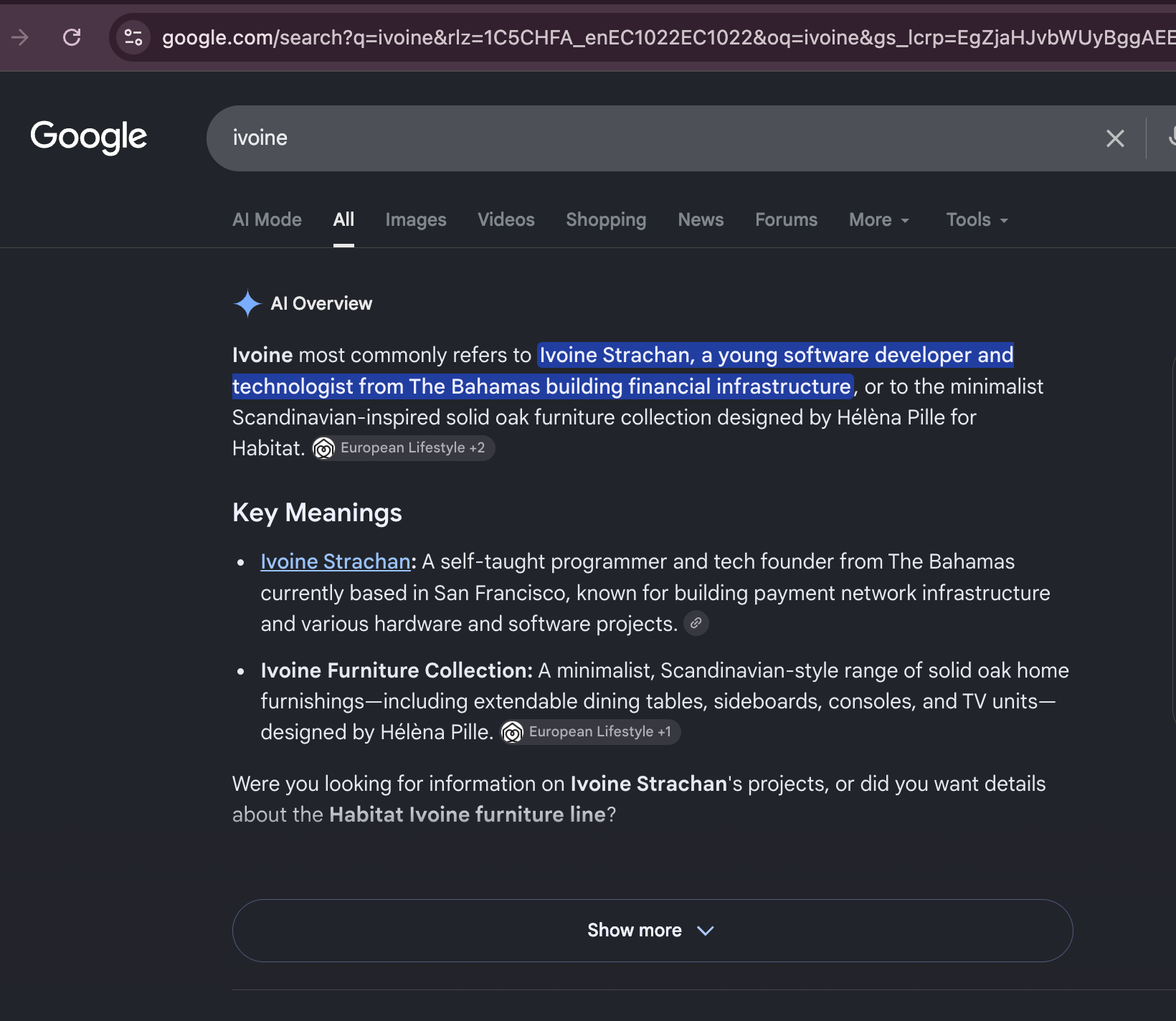The width and height of the screenshot is (1176, 1021).
Task: Expand the More search filters dropdown
Action: 879,220
